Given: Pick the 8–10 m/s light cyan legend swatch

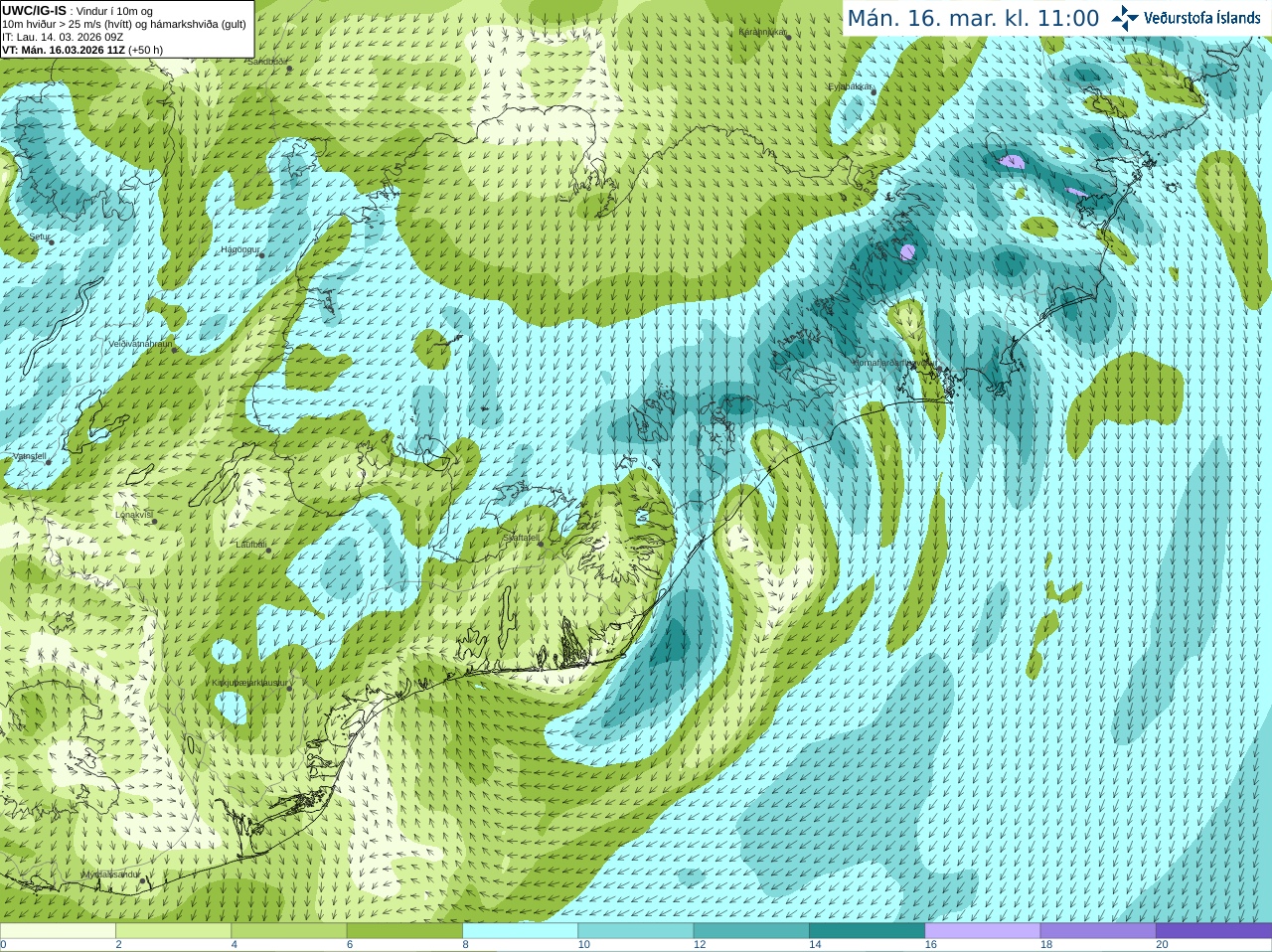Looking at the screenshot, I should pyautogui.click(x=520, y=931).
